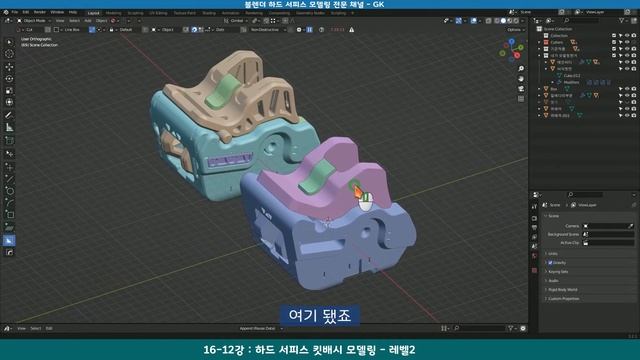Open the Window menu
This screenshot has width=640, height=360.
57,12
